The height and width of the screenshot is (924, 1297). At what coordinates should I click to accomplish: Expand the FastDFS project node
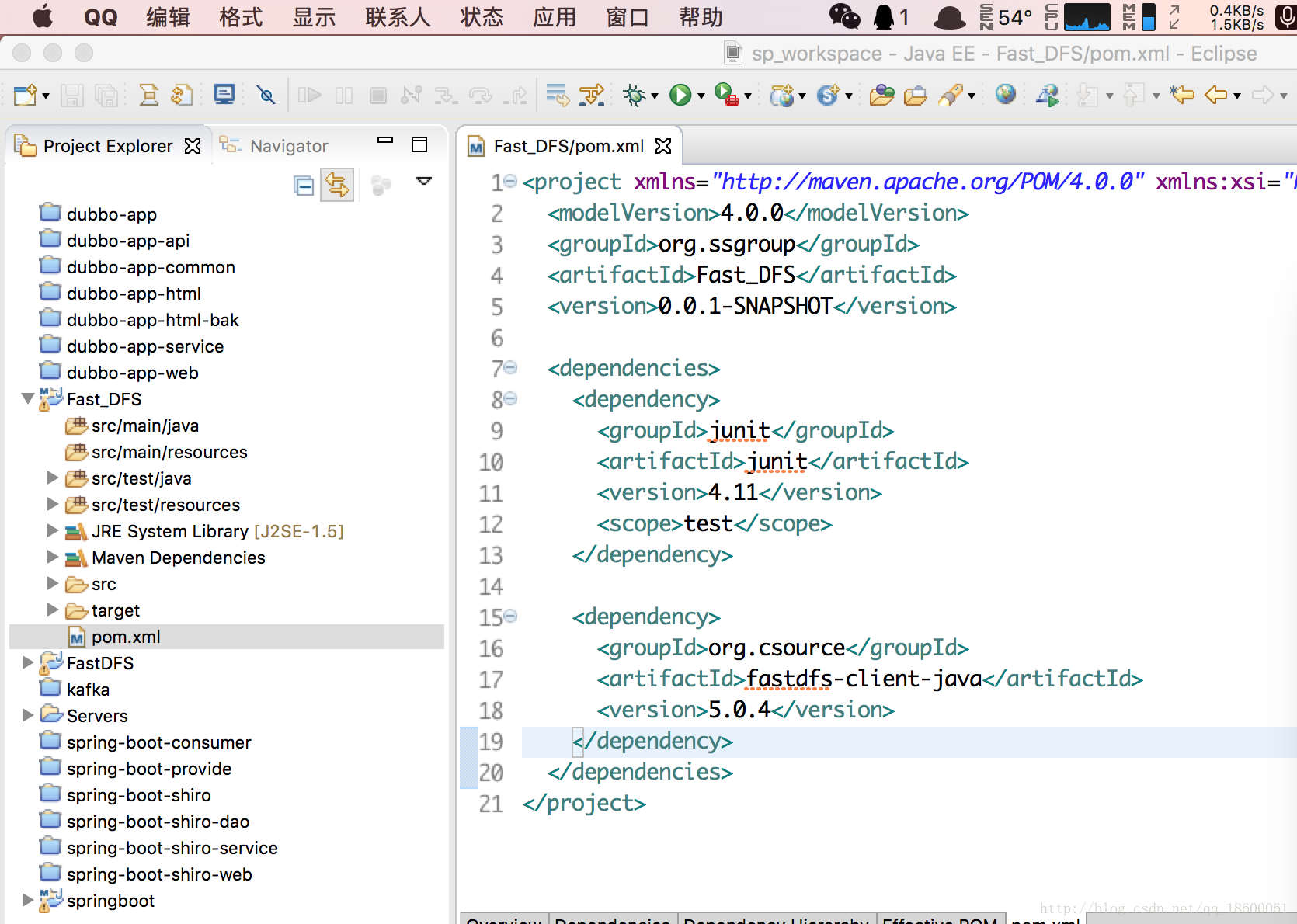(x=28, y=662)
